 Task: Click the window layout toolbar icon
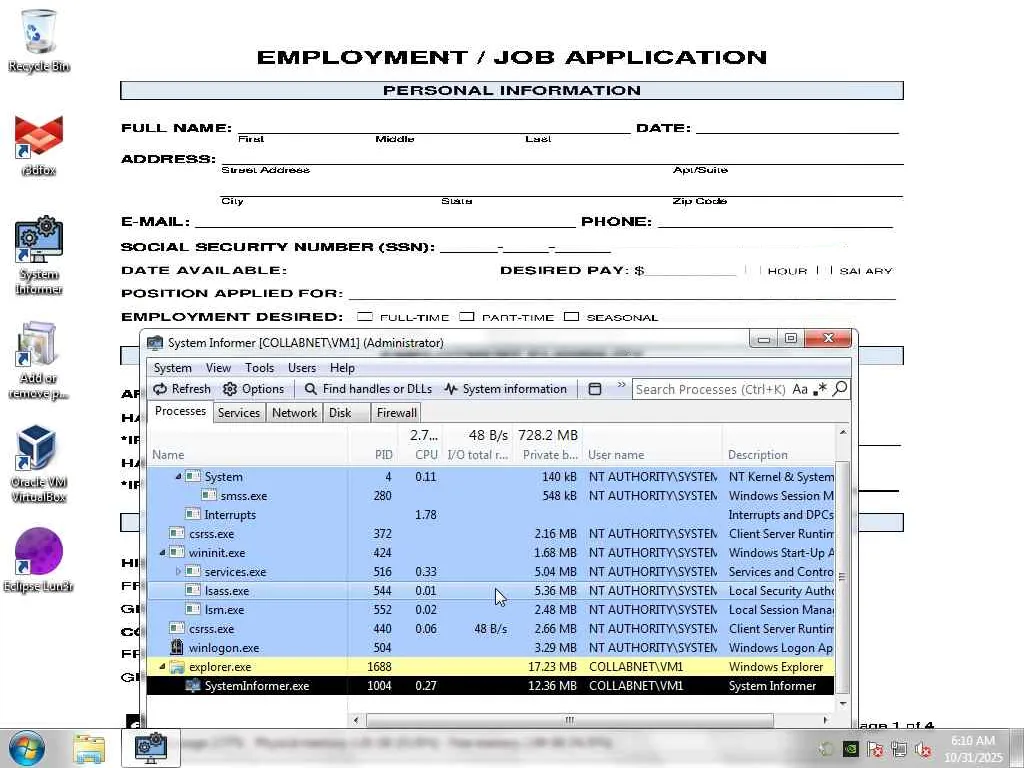tap(594, 389)
